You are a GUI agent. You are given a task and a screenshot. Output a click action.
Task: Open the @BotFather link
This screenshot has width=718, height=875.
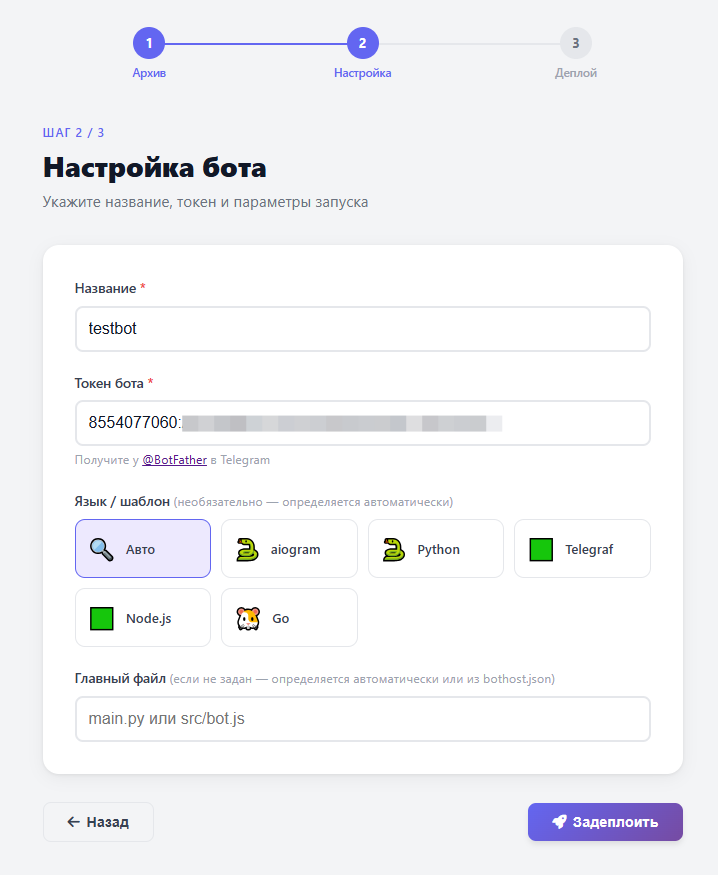point(175,460)
